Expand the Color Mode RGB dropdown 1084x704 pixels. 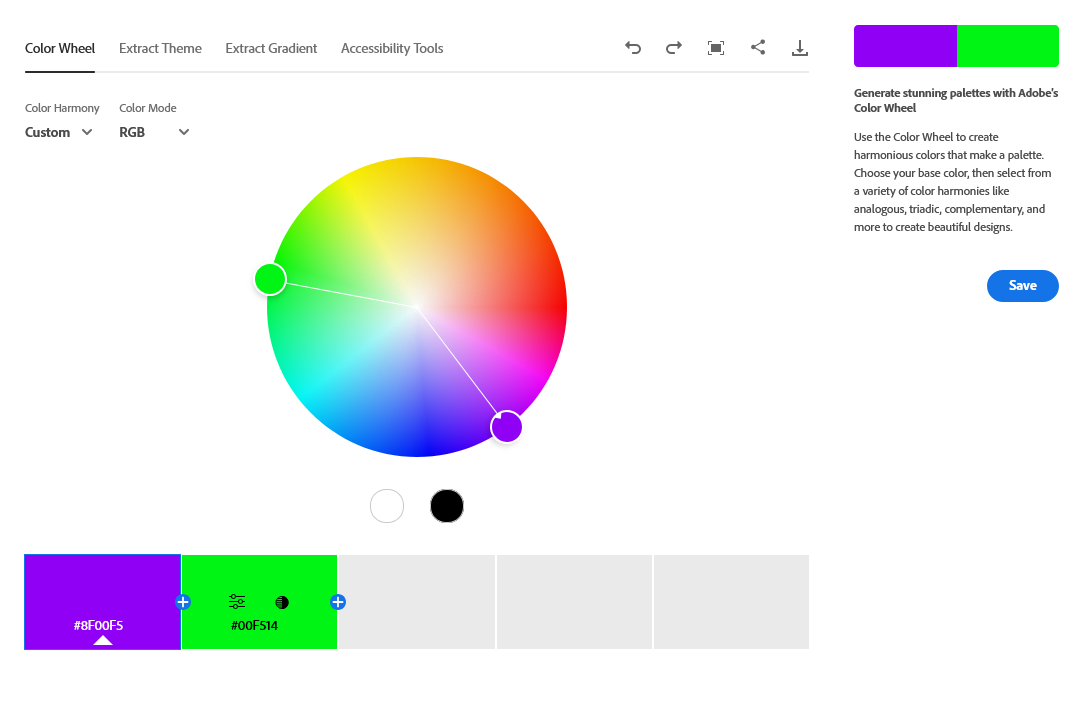pyautogui.click(x=154, y=132)
